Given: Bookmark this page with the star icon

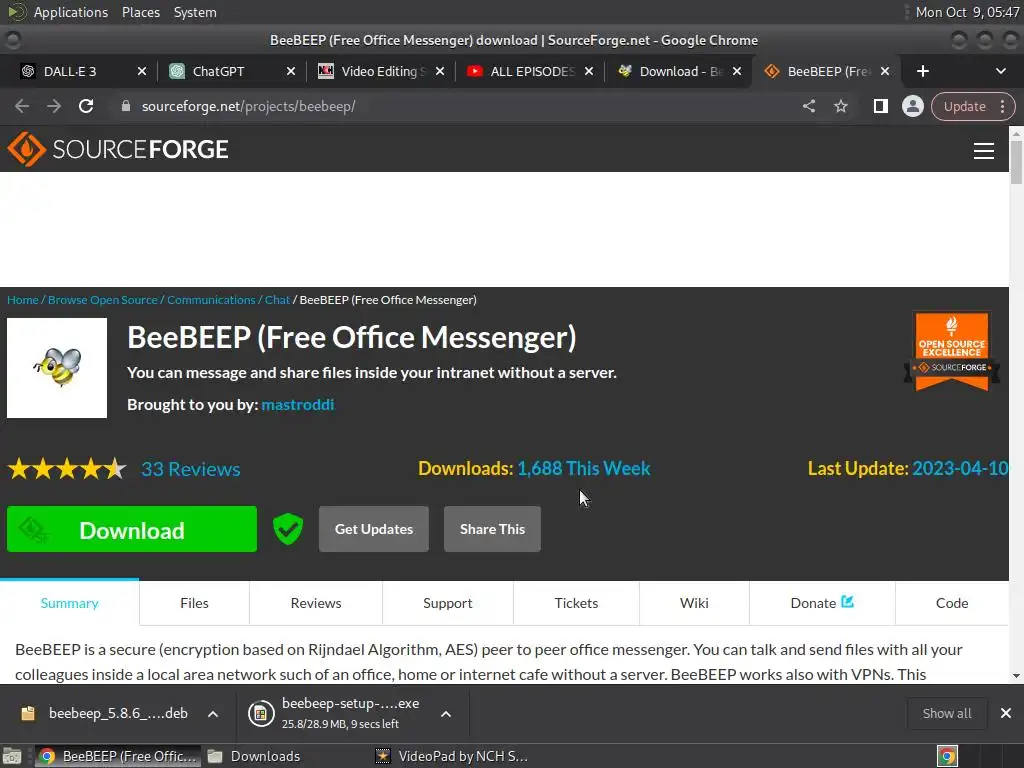Looking at the screenshot, I should [840, 106].
